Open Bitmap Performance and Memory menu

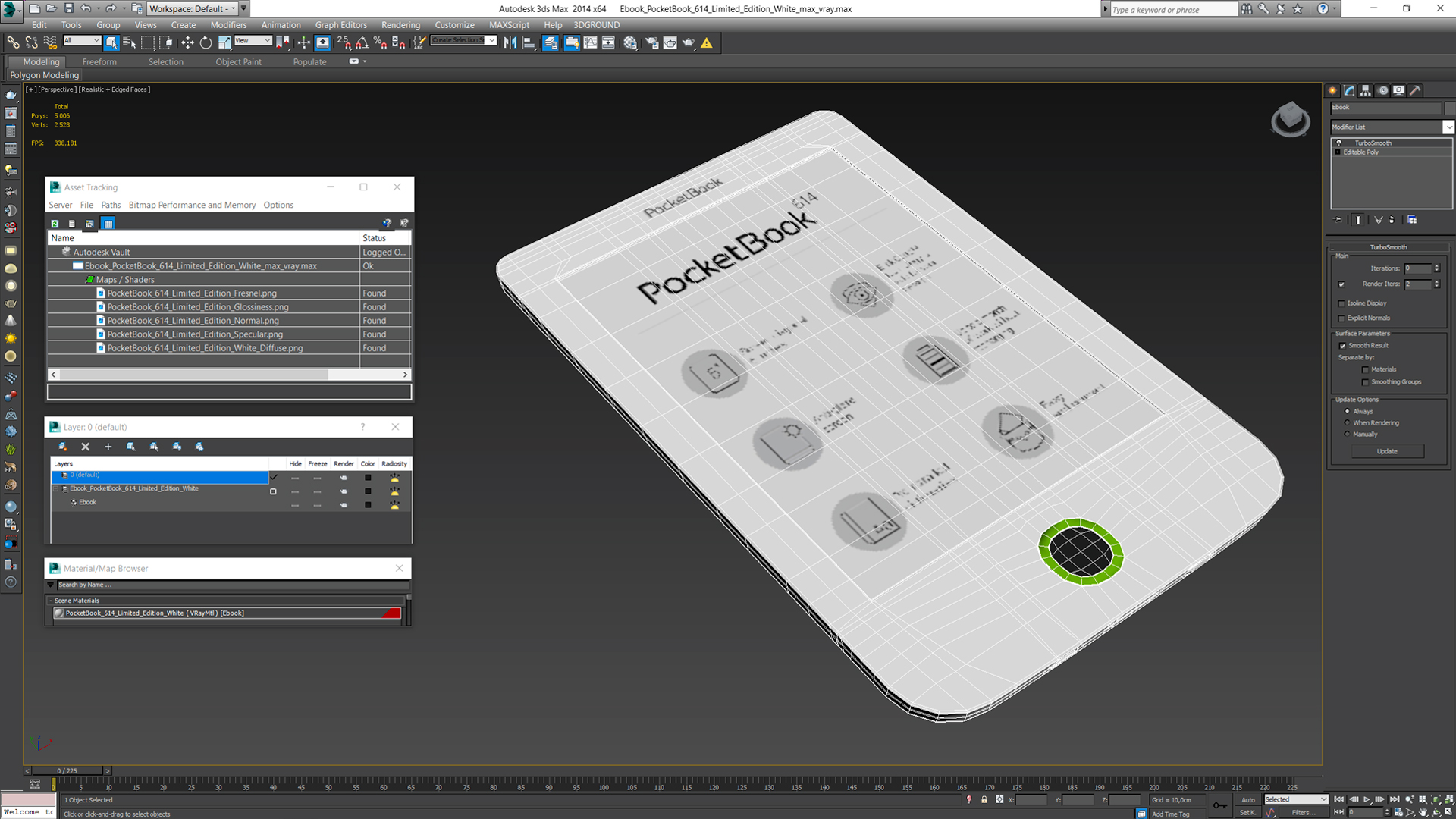point(192,206)
